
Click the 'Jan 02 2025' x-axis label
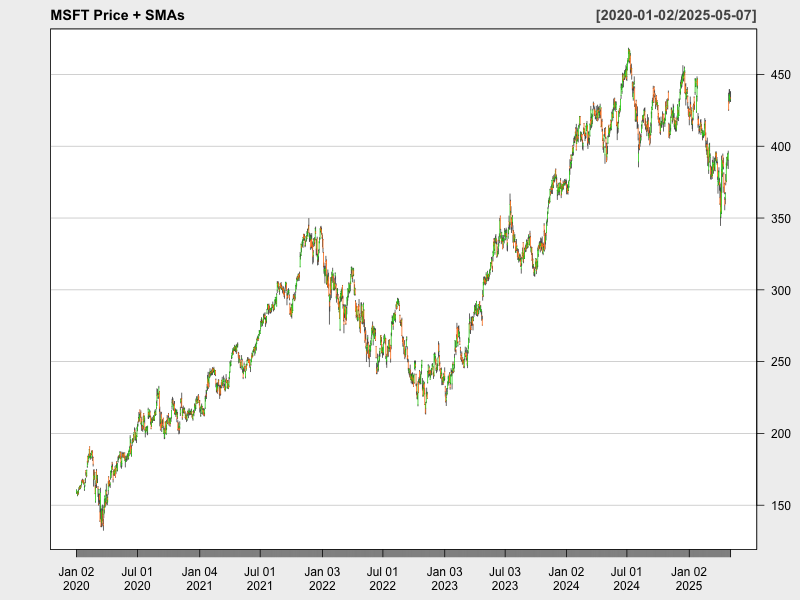[x=689, y=579]
